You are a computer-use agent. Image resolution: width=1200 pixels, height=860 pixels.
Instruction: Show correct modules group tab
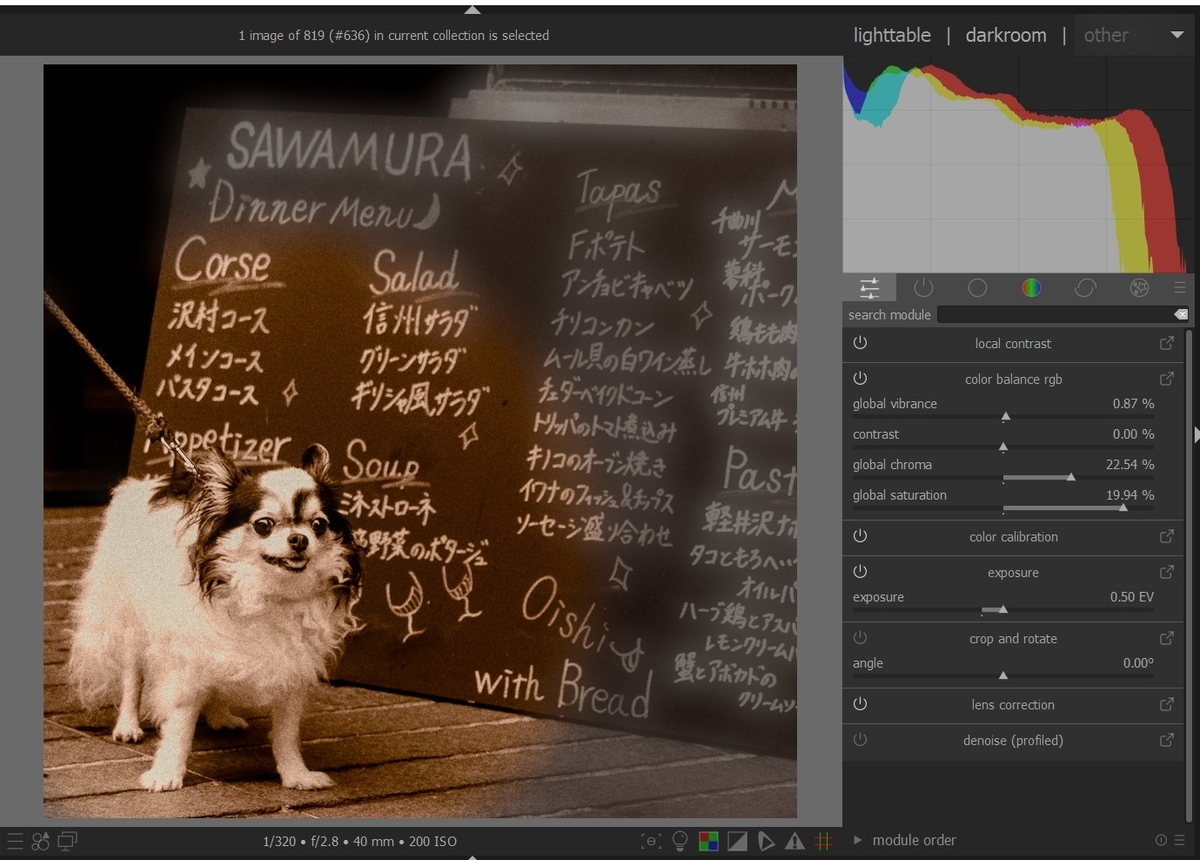point(1085,288)
